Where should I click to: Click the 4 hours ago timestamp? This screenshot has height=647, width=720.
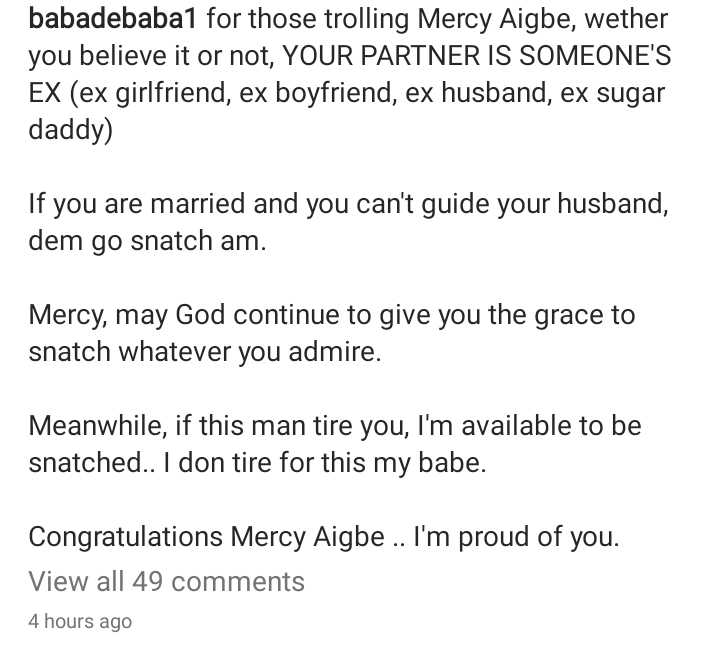click(x=80, y=621)
